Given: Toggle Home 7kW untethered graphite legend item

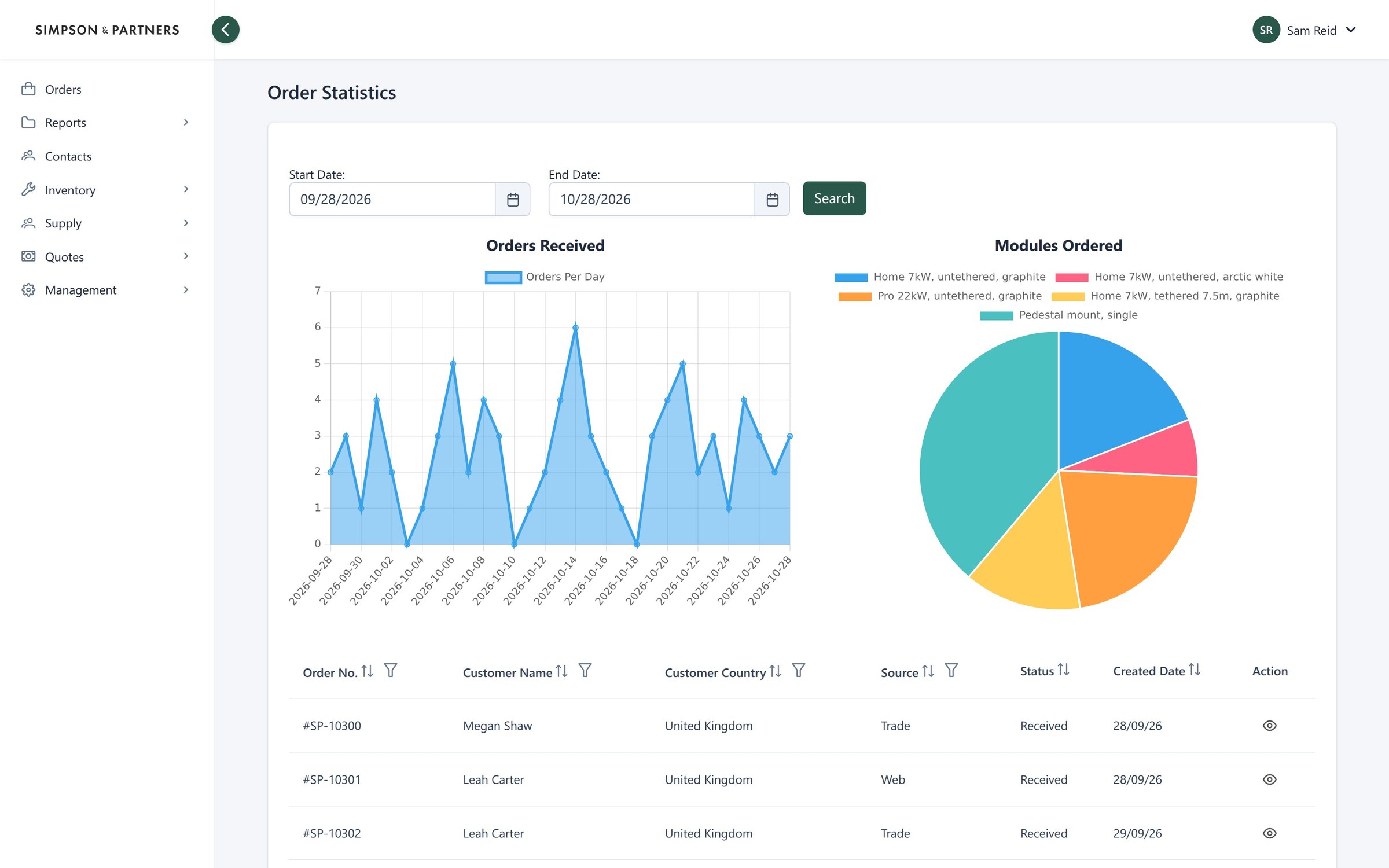Looking at the screenshot, I should [x=940, y=277].
